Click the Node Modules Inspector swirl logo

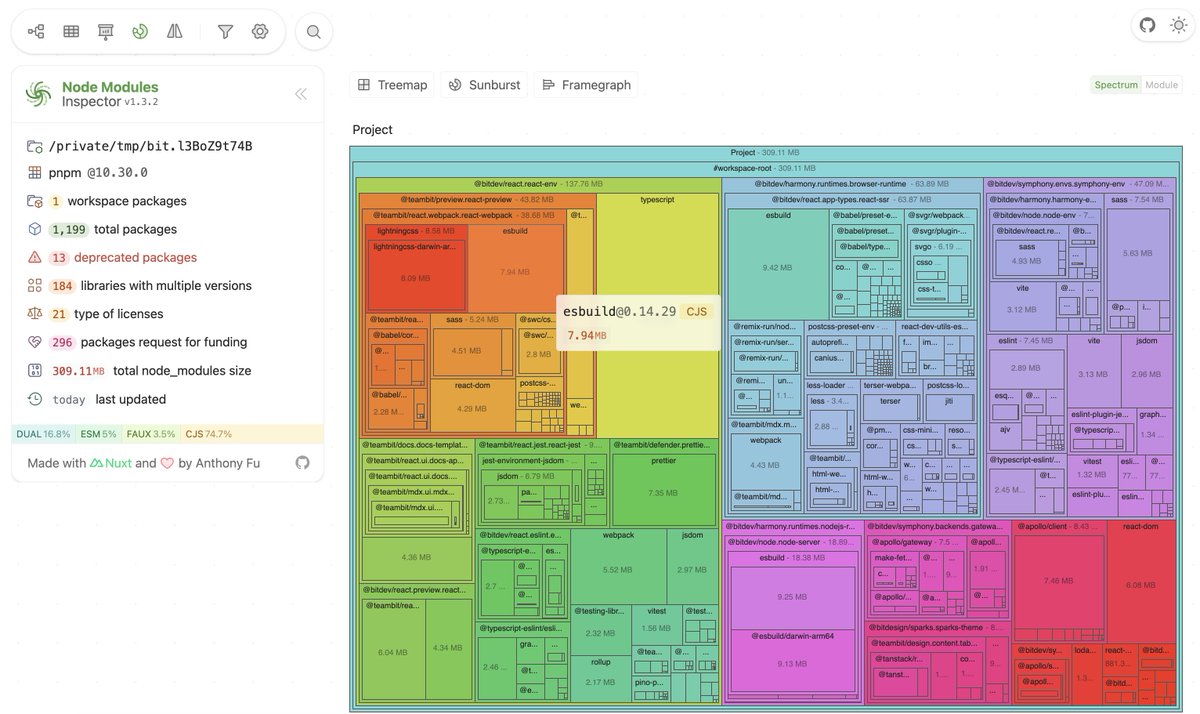[39, 94]
